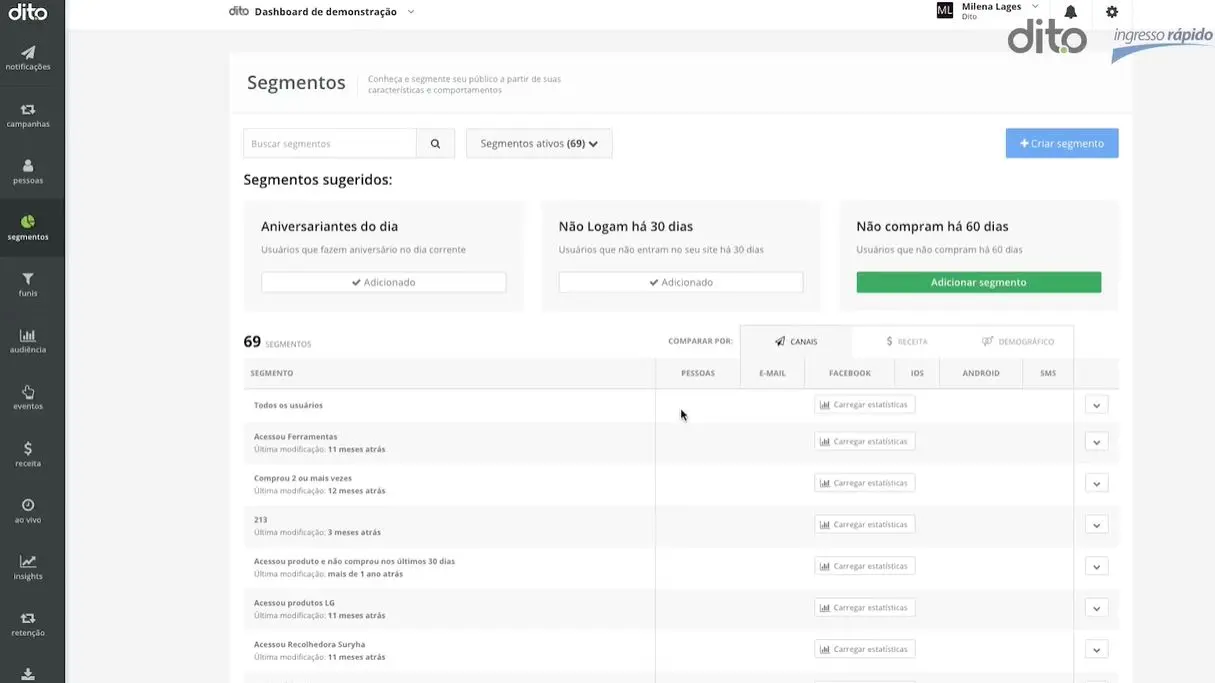Open the settings gear at top right
The width and height of the screenshot is (1215, 683).
(1110, 10)
